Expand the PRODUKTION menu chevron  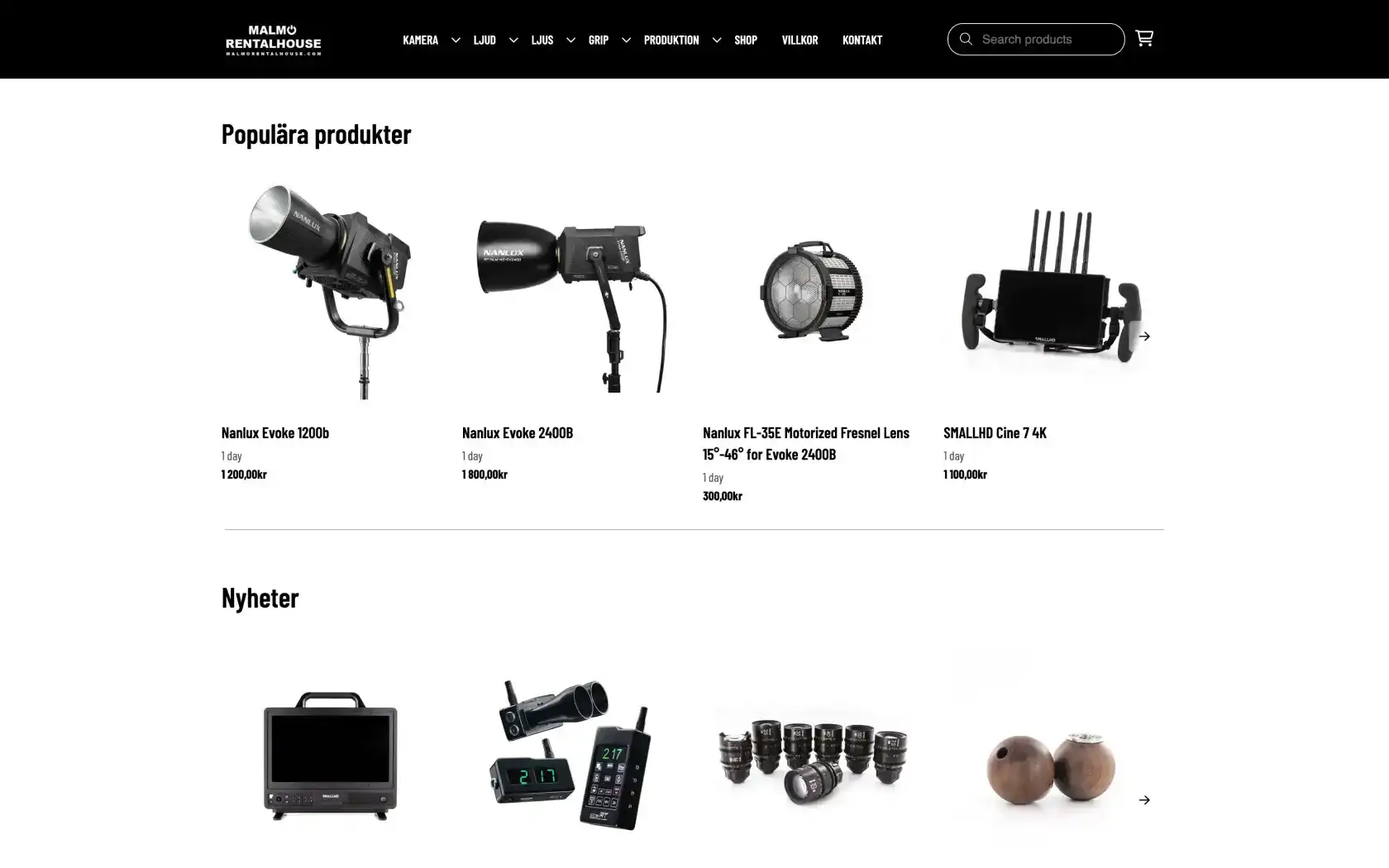(717, 40)
